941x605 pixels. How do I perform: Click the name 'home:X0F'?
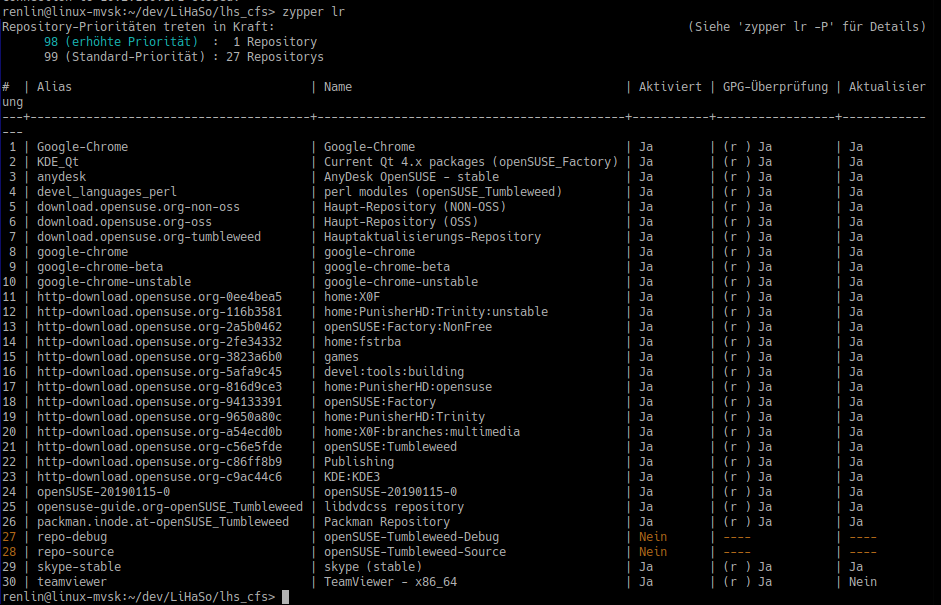(x=352, y=296)
